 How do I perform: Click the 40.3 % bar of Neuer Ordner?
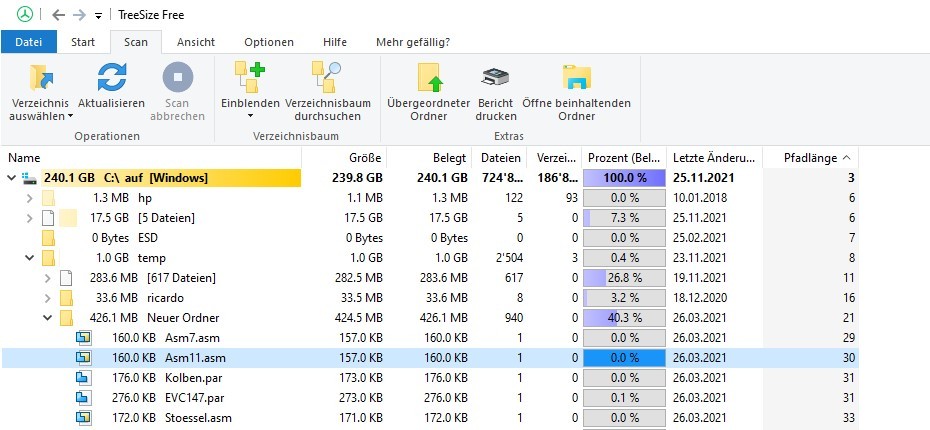tap(625, 318)
